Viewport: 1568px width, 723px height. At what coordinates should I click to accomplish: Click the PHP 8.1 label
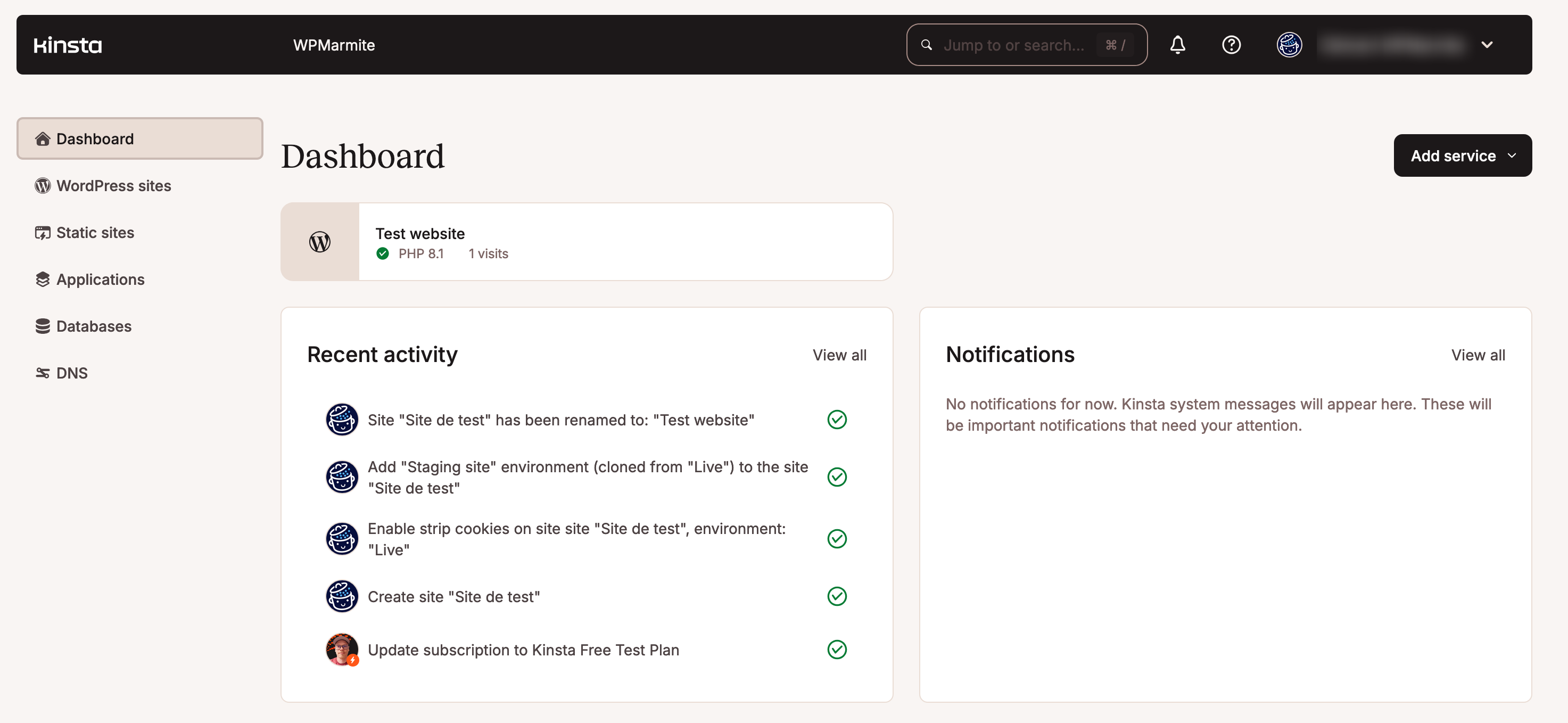(x=421, y=254)
